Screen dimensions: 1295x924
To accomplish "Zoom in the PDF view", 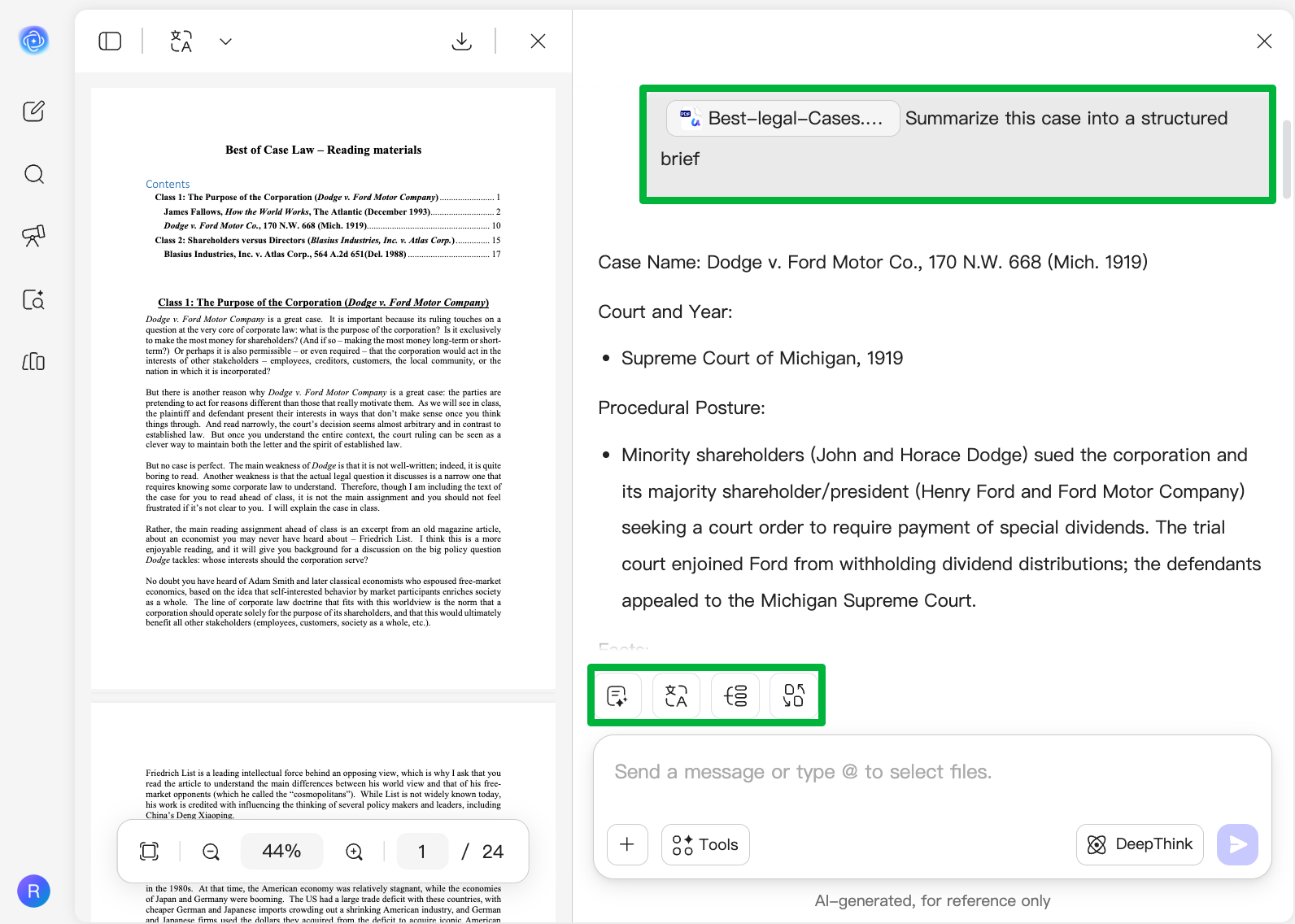I will click(354, 852).
